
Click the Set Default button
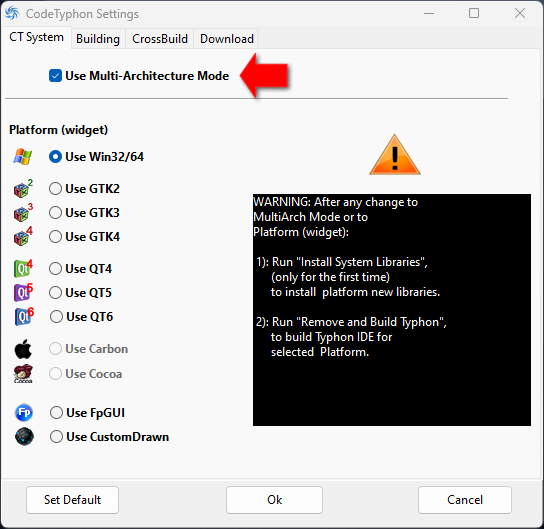tap(73, 500)
